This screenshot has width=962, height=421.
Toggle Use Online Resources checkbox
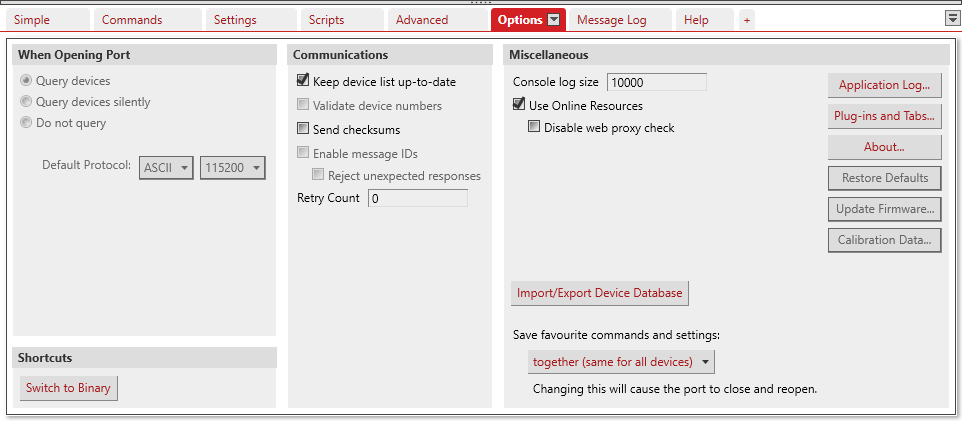point(518,105)
